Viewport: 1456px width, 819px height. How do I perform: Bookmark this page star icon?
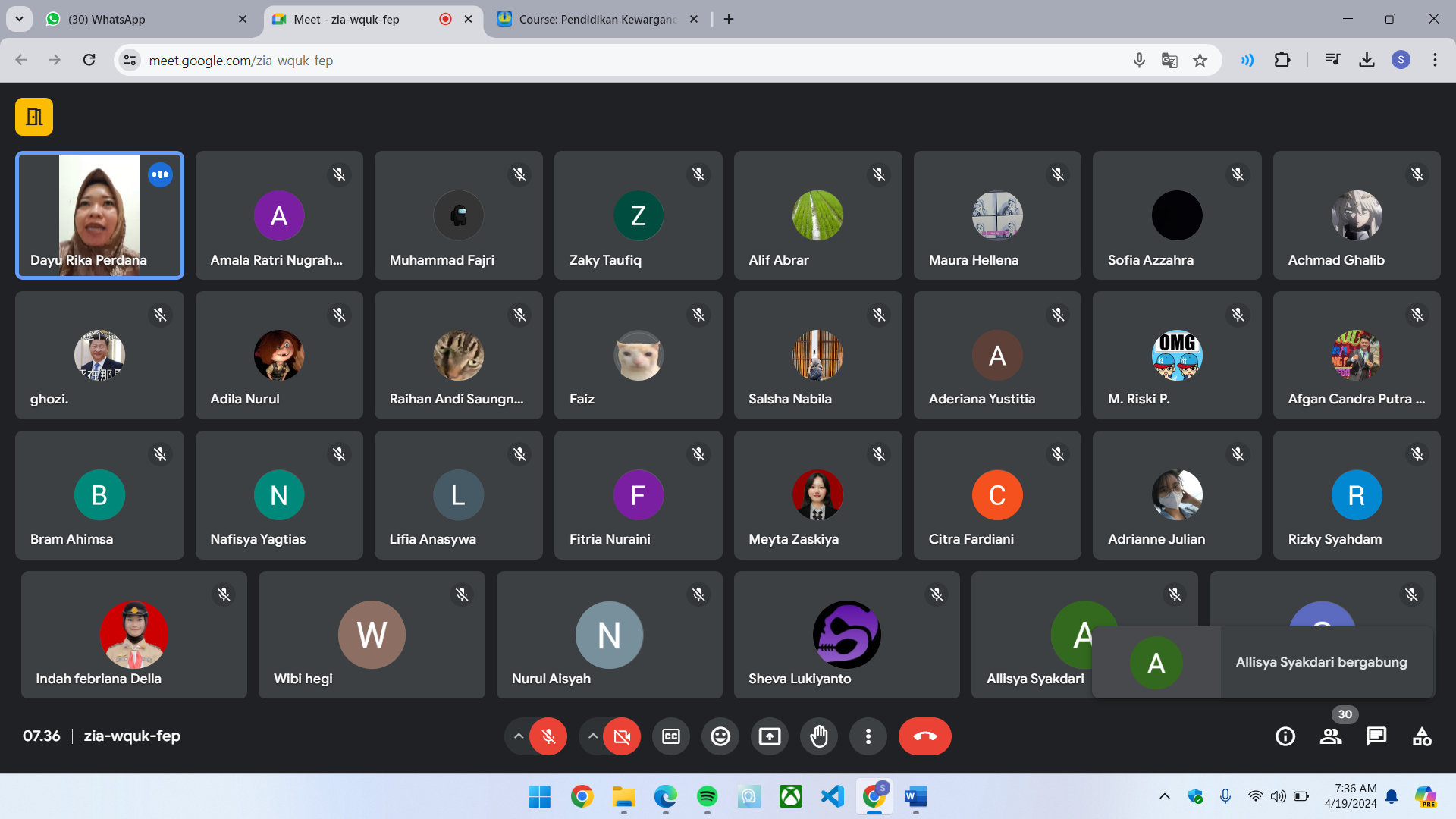point(1200,61)
